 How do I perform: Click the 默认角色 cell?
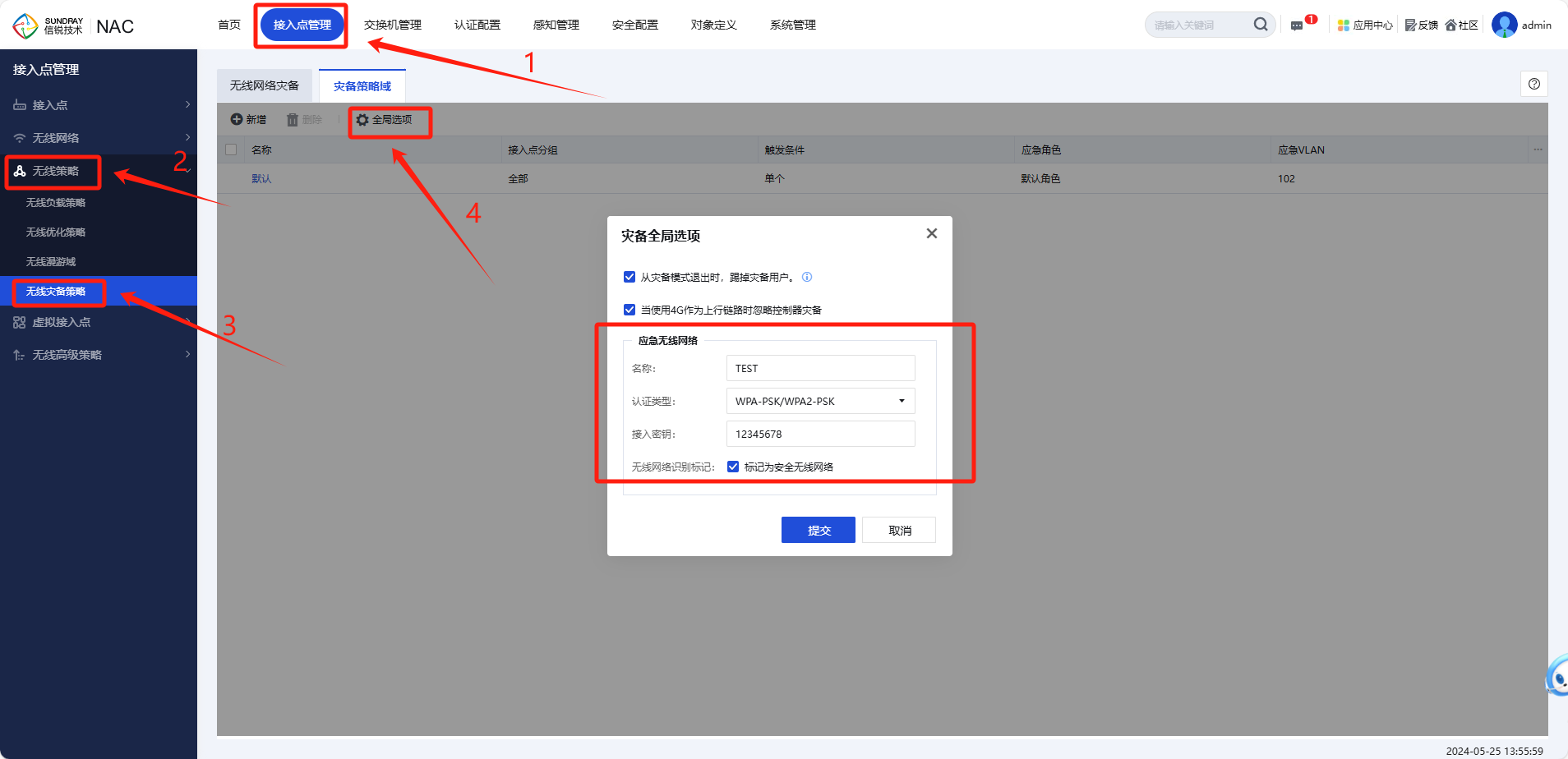click(x=1040, y=178)
